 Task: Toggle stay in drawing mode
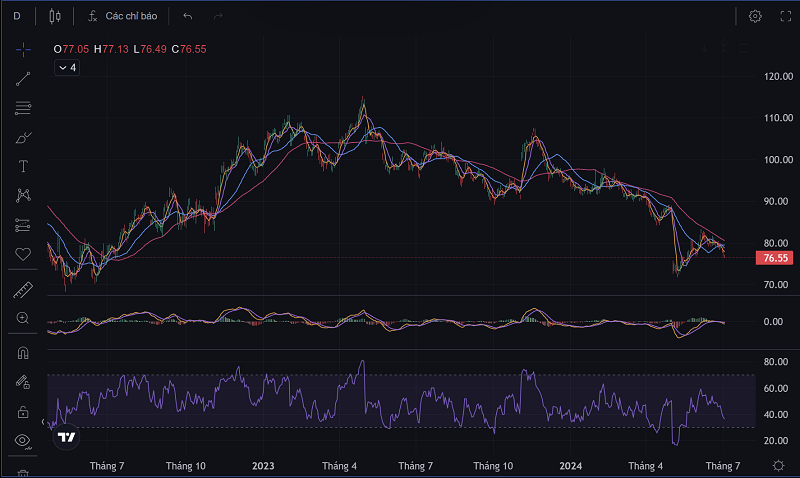(x=23, y=382)
